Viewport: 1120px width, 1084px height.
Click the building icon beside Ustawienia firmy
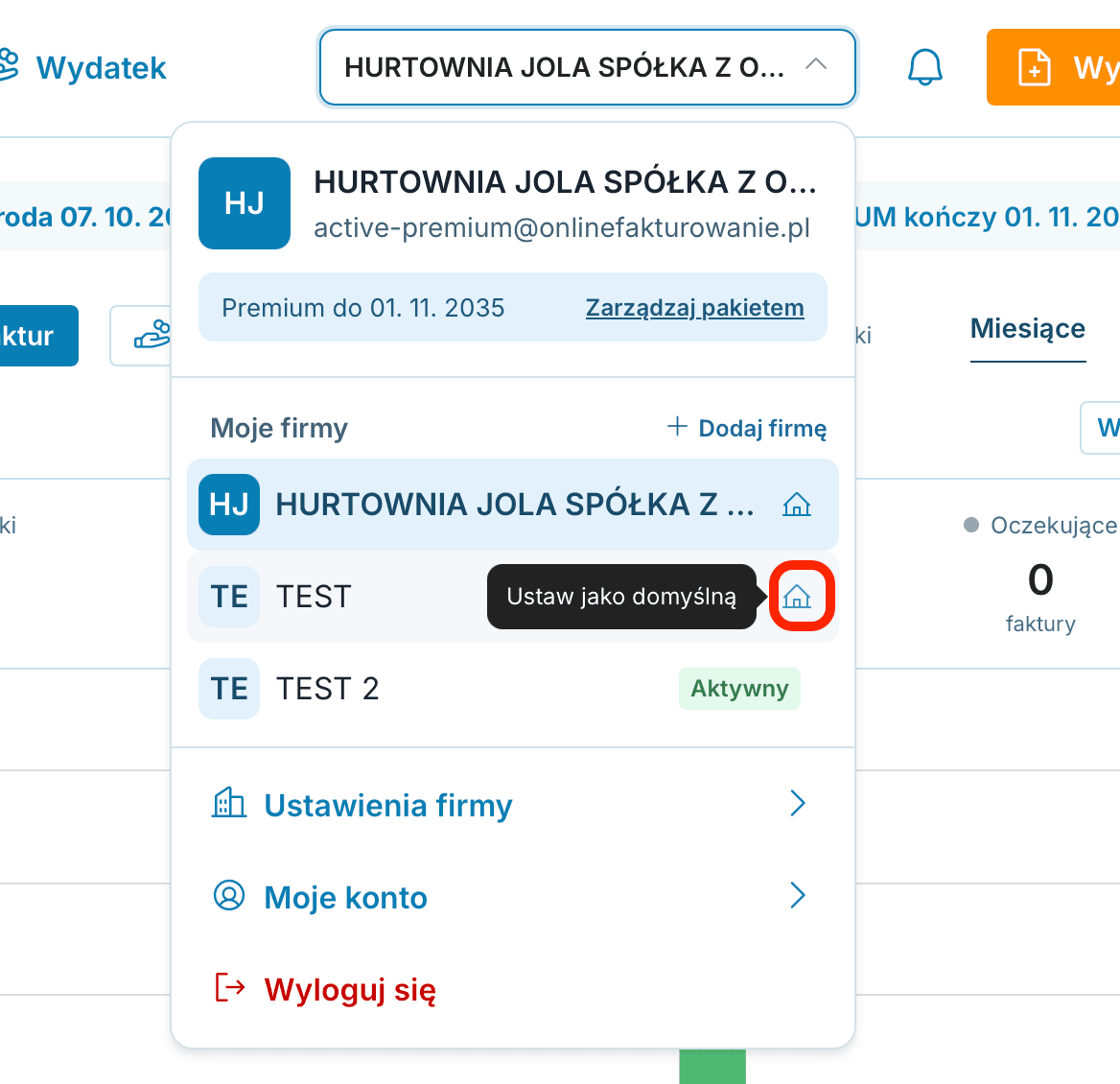pos(228,803)
